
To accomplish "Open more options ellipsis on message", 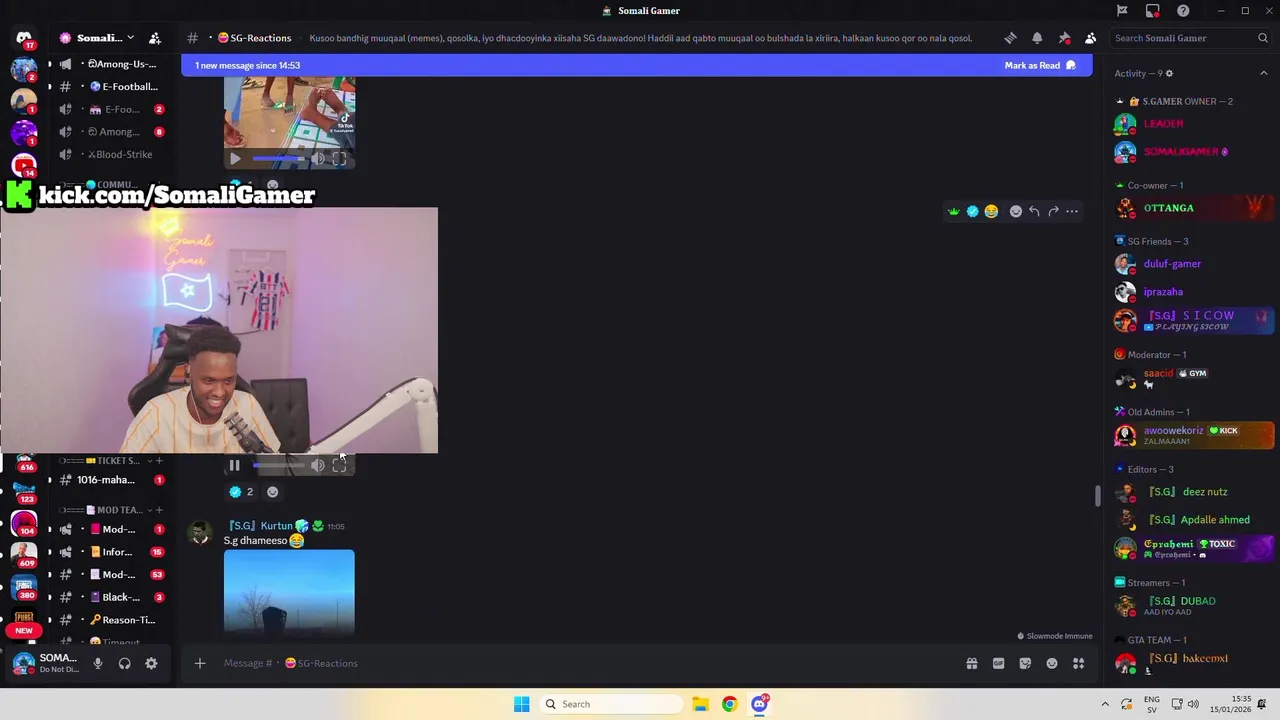I will [1072, 211].
